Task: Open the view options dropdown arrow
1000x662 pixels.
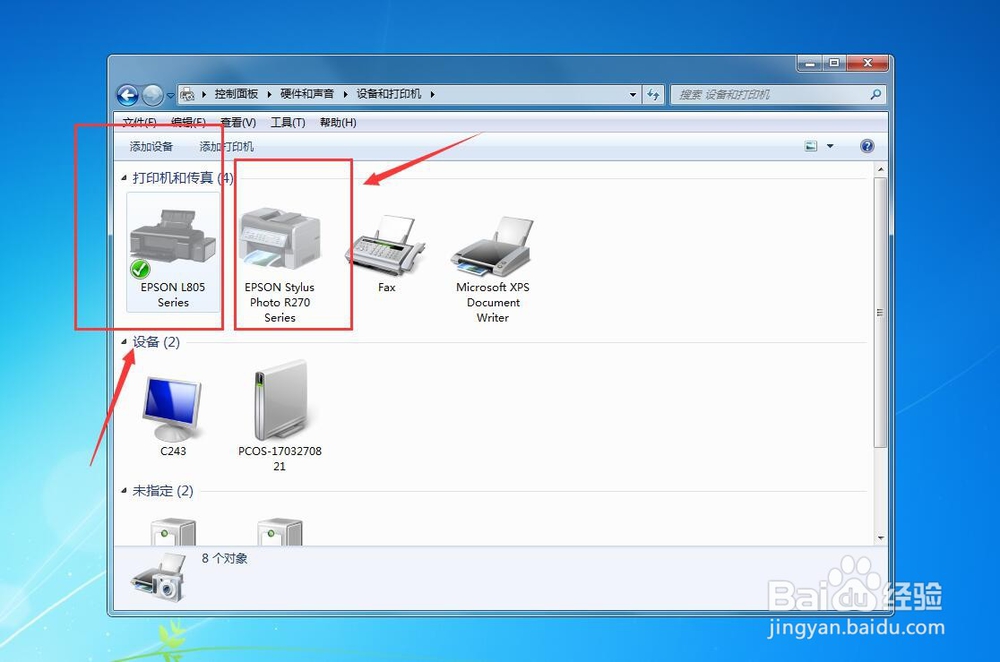Action: 830,146
